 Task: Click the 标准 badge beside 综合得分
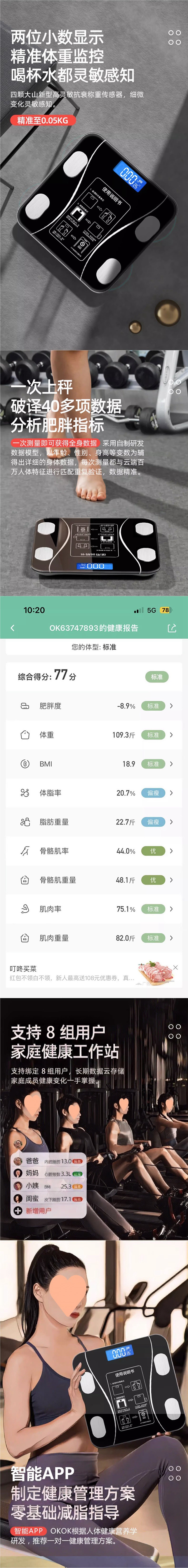(x=156, y=677)
